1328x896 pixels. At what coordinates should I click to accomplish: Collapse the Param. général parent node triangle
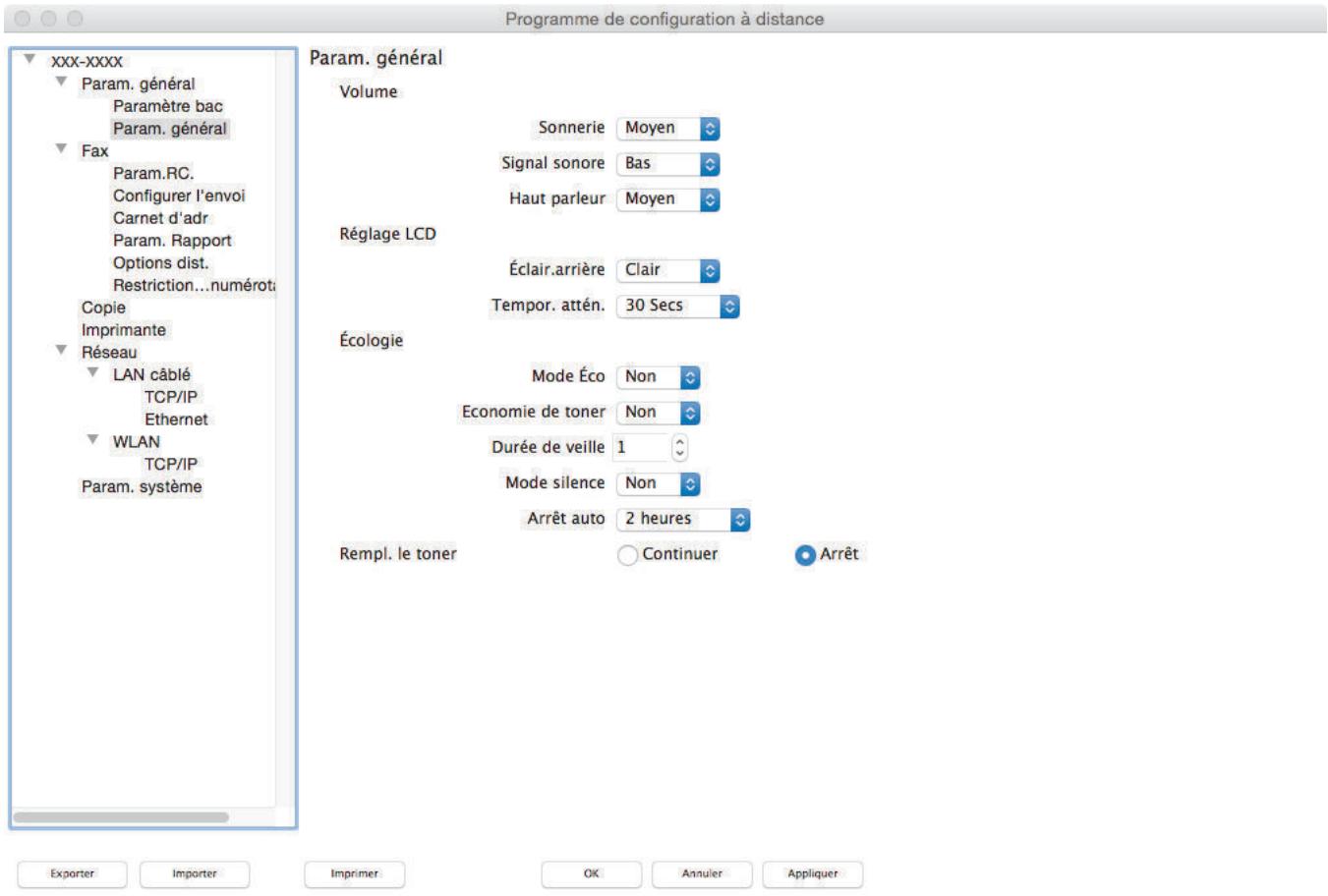pos(61,83)
